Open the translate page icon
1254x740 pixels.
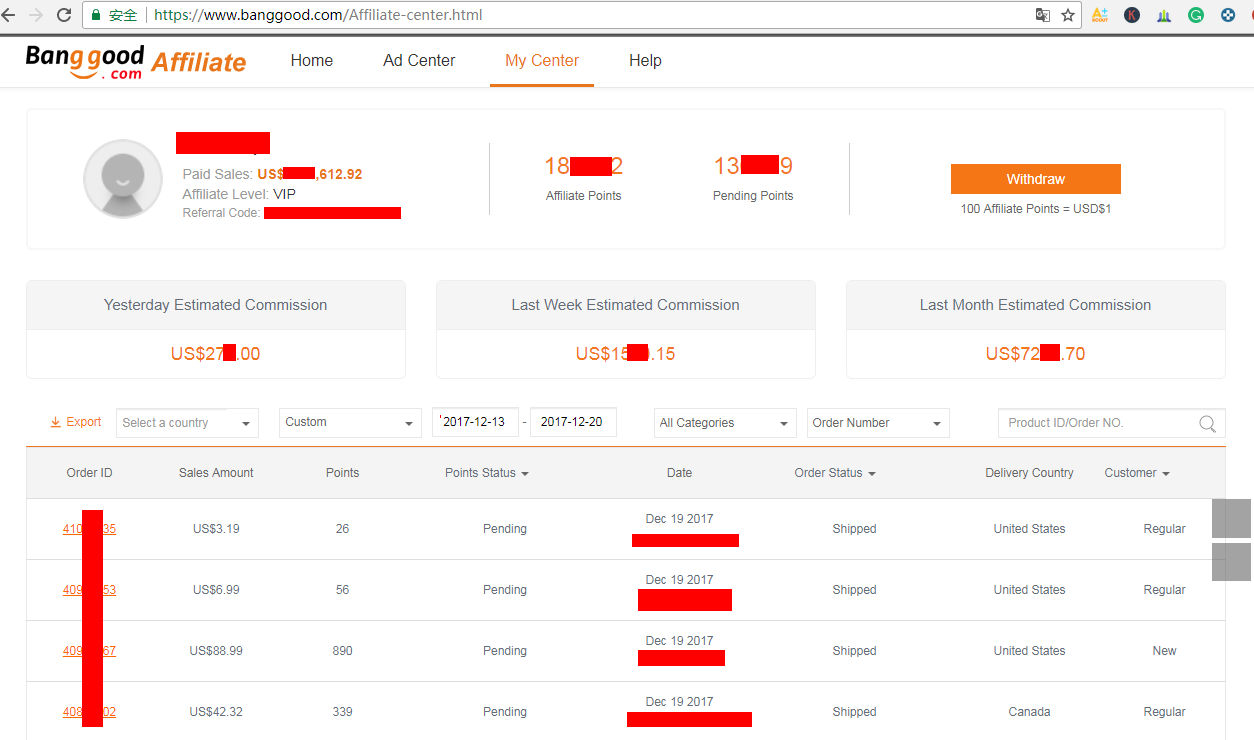[x=1043, y=15]
